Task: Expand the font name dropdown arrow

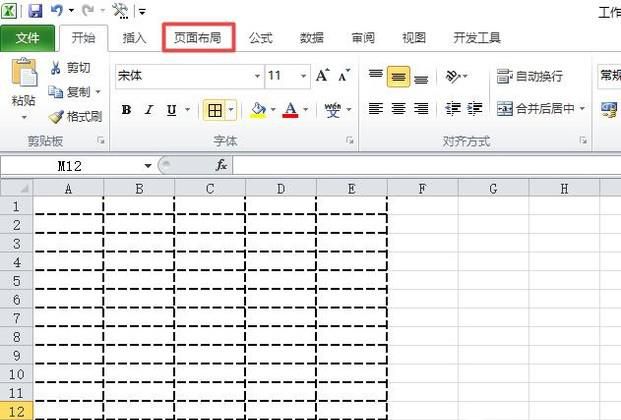Action: [x=257, y=75]
